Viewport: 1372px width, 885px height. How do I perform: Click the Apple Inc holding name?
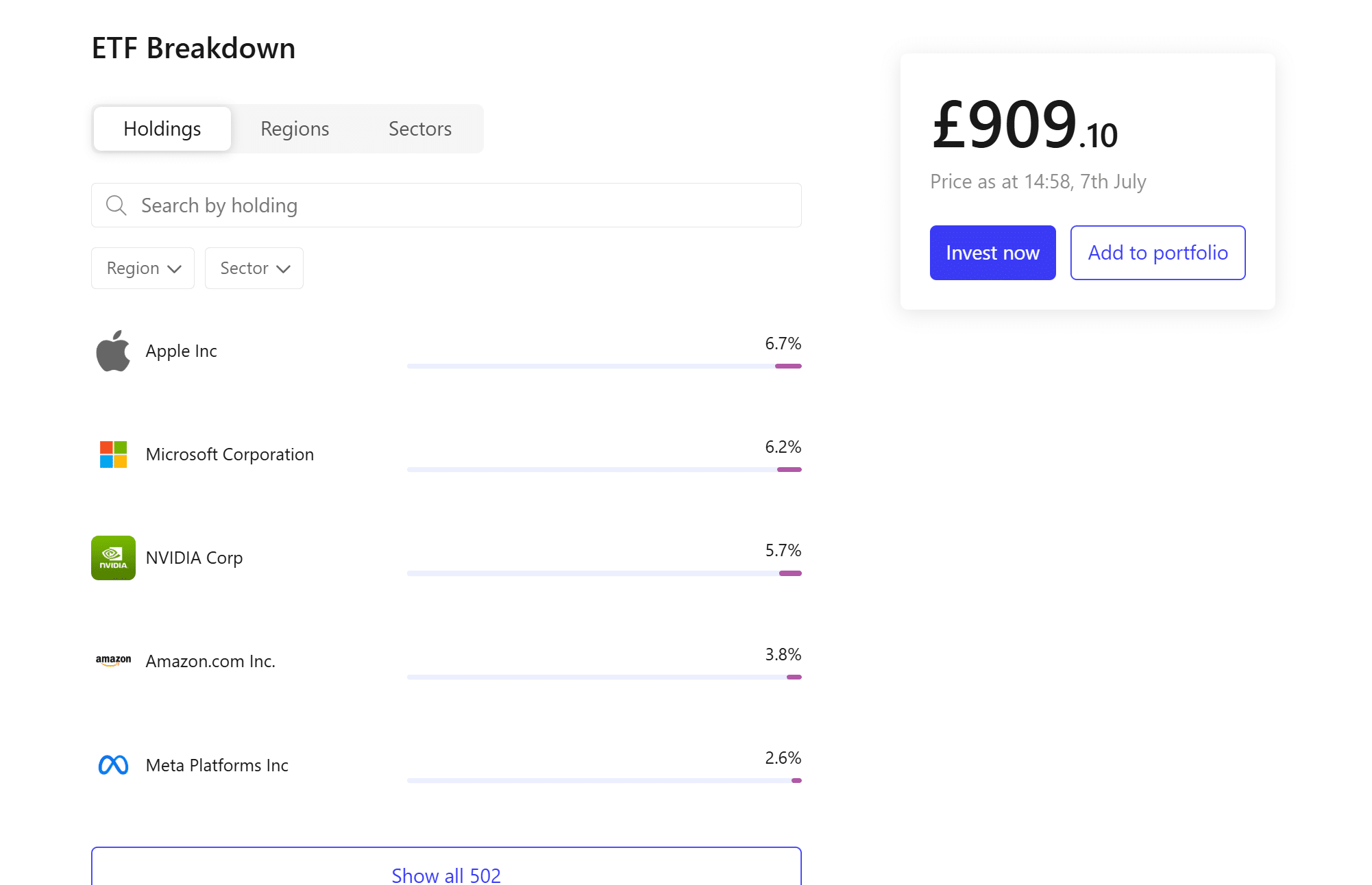point(181,351)
